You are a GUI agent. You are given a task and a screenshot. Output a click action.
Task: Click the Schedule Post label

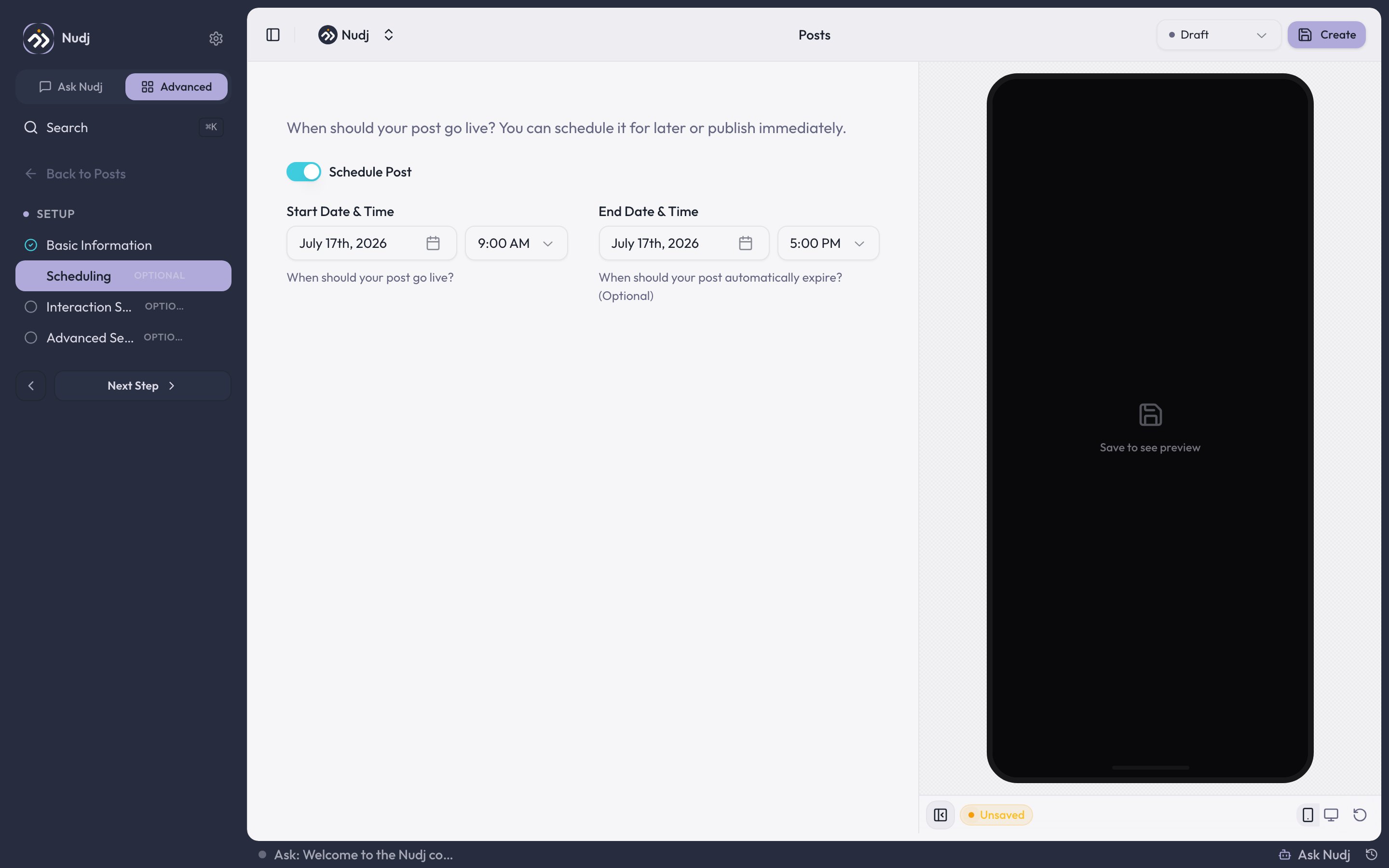370,172
